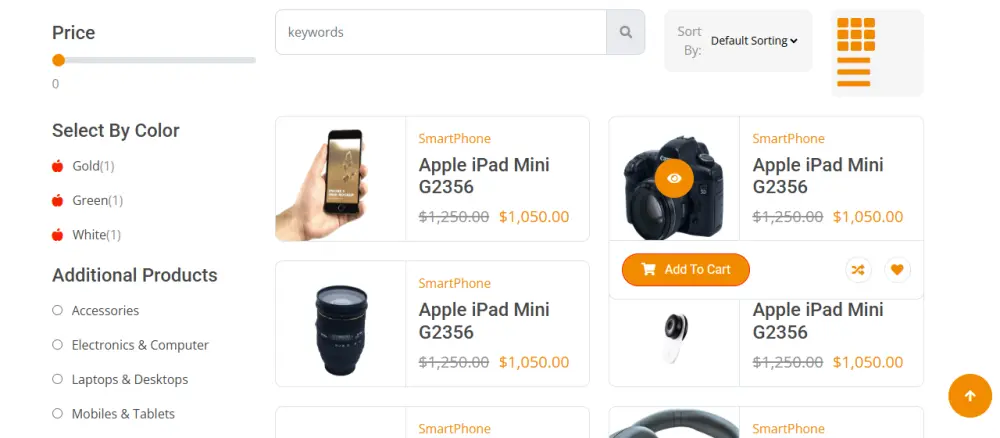This screenshot has width=1000, height=438.
Task: Select Electronics & Computer radio option
Action: click(x=58, y=345)
